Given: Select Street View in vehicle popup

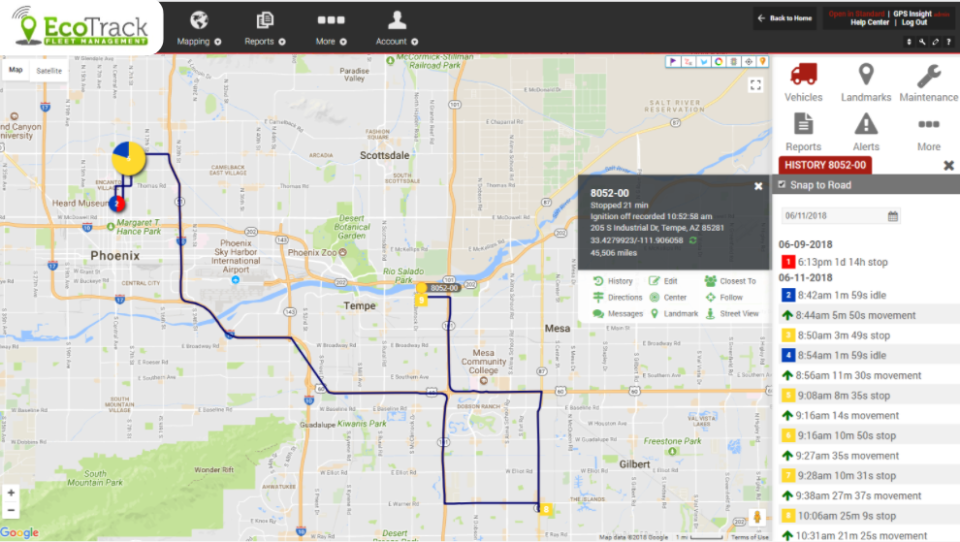Looking at the screenshot, I should (732, 314).
